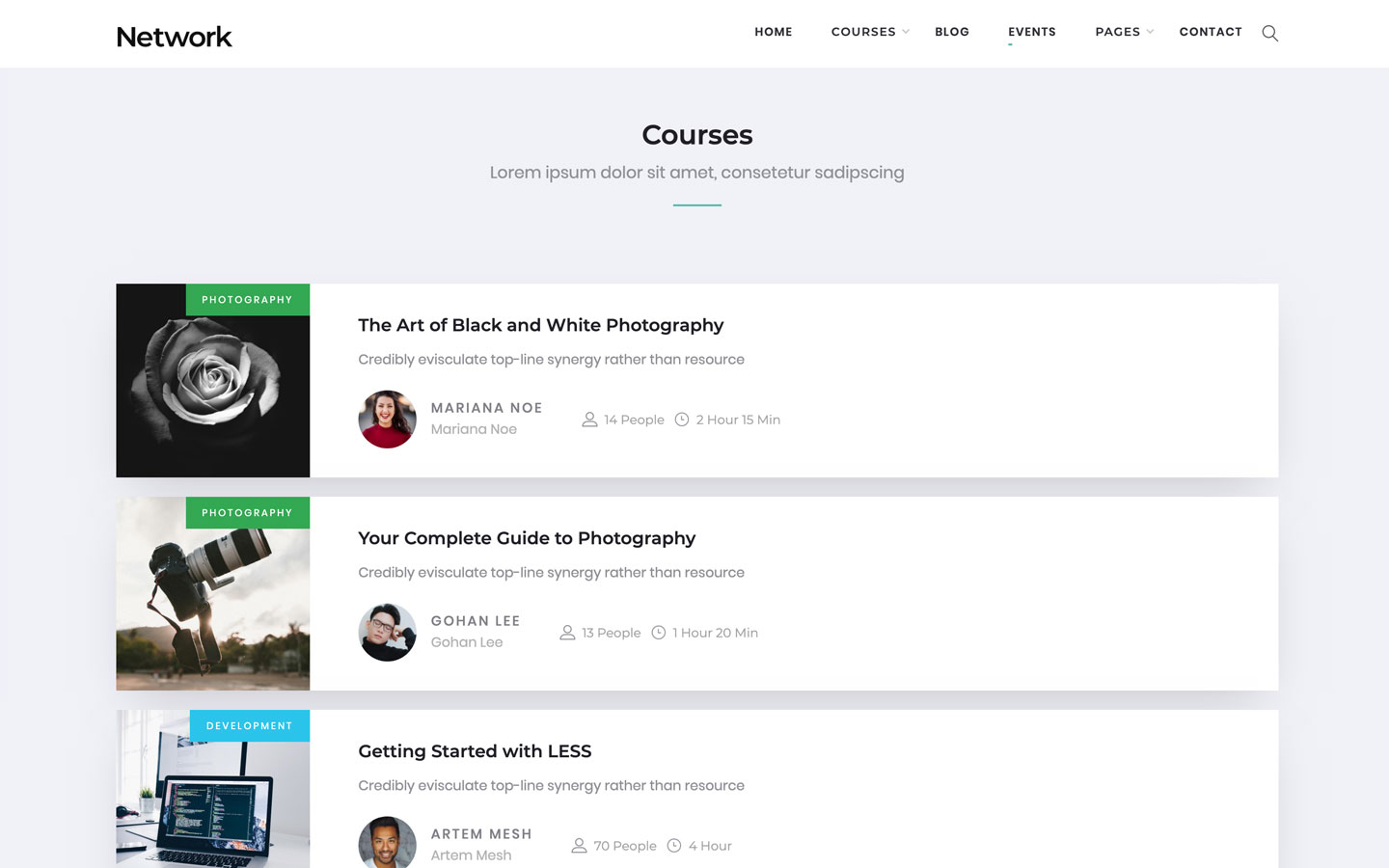Image resolution: width=1389 pixels, height=868 pixels.
Task: Expand the COURSES dropdown chevron
Action: pyautogui.click(x=905, y=32)
